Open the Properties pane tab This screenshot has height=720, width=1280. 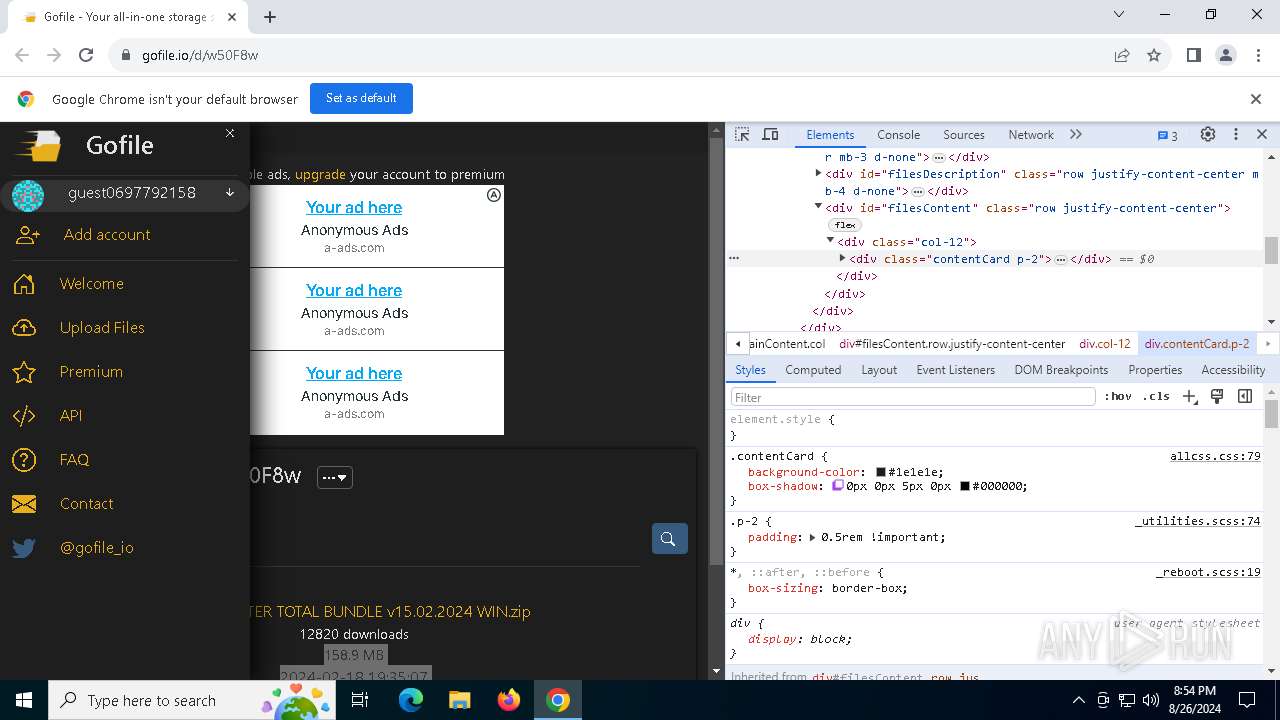click(1155, 370)
